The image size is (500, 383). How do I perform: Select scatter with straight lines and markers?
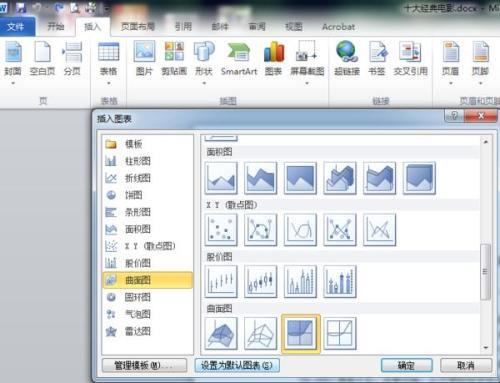coord(340,230)
